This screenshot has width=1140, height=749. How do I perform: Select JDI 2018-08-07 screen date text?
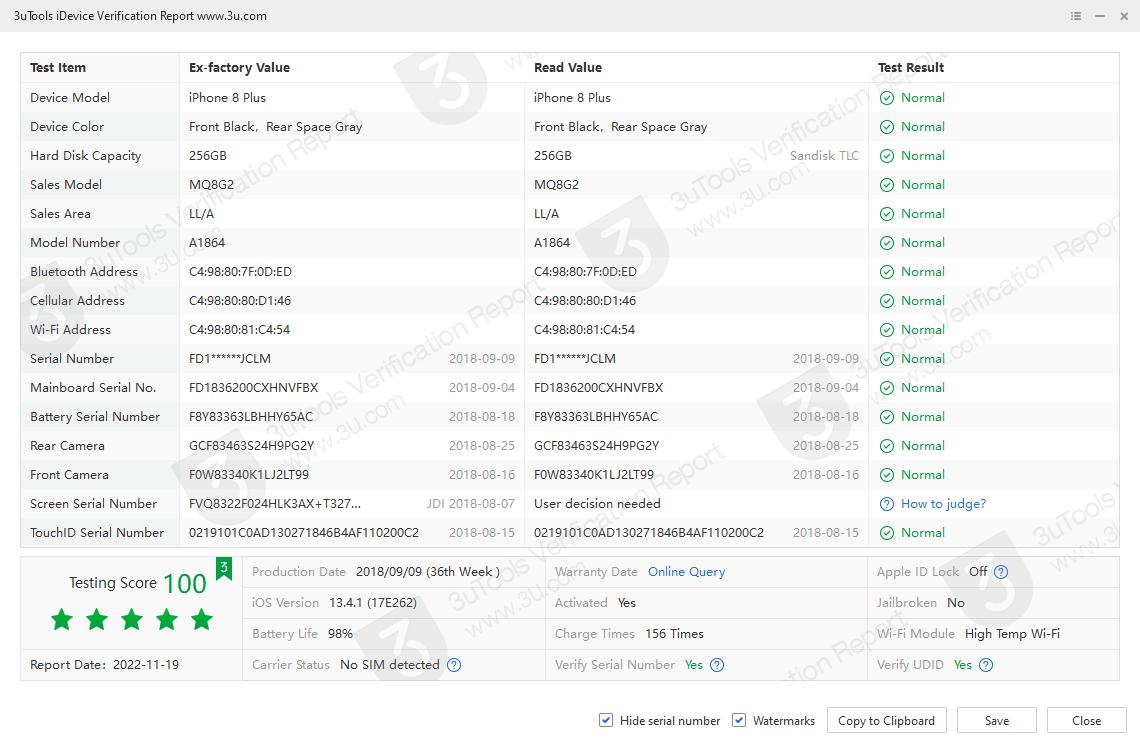click(x=470, y=504)
